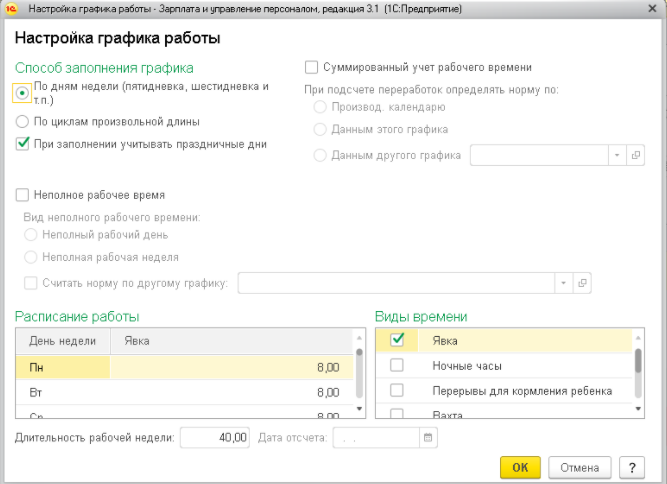Viewport: 667px width, 484px height.
Task: Click the 1C application logo icon
Action: point(11,9)
